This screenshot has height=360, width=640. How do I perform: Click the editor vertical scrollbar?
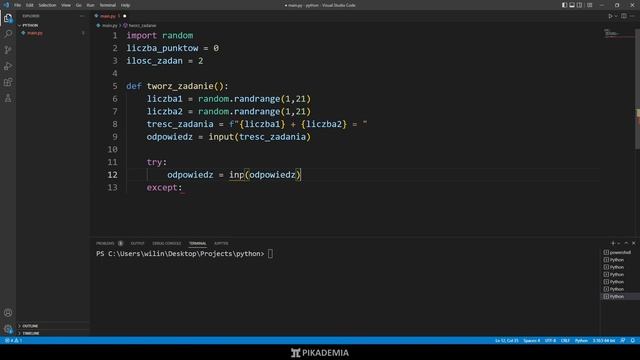(x=637, y=88)
